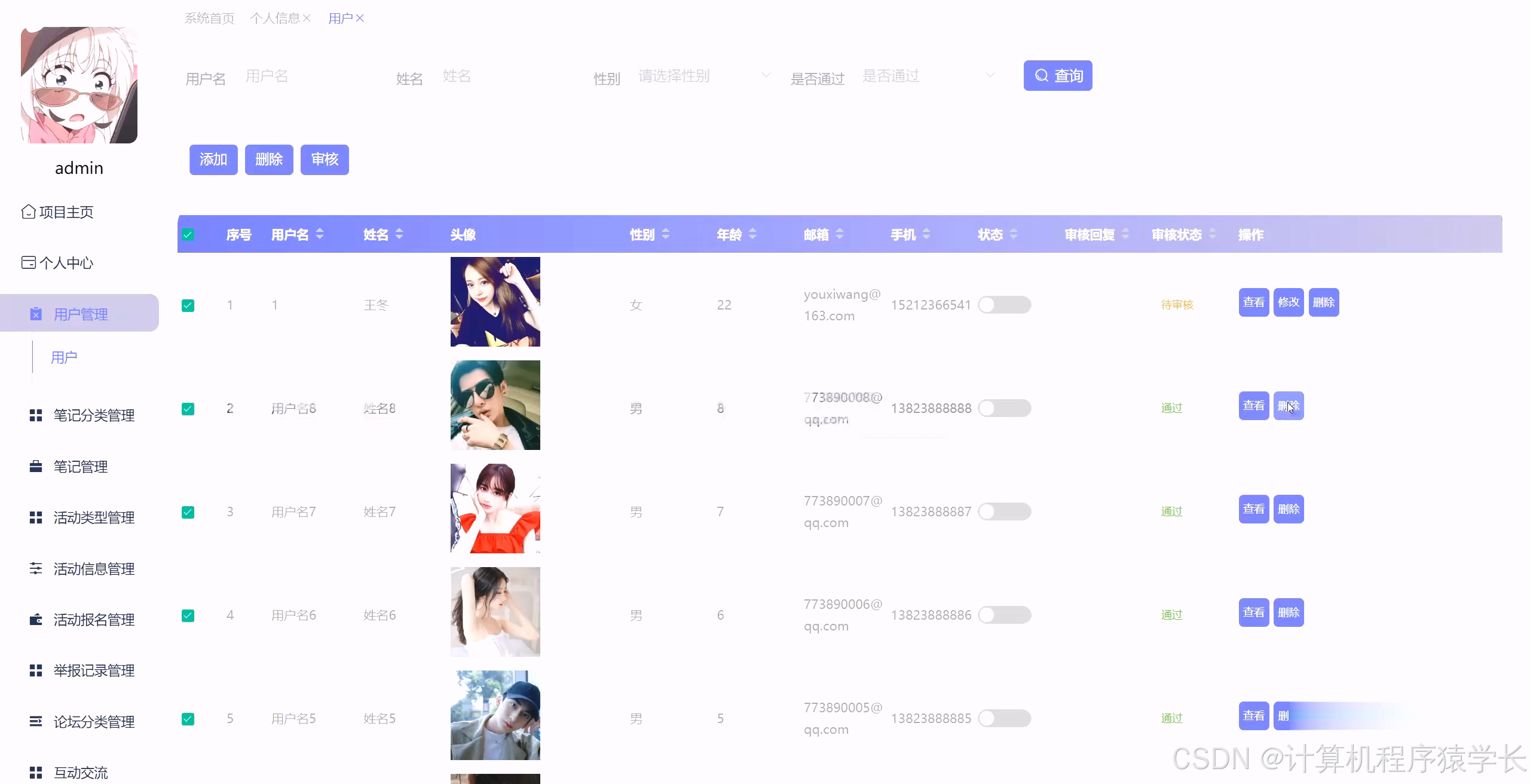Click the 添加 button

[x=213, y=160]
